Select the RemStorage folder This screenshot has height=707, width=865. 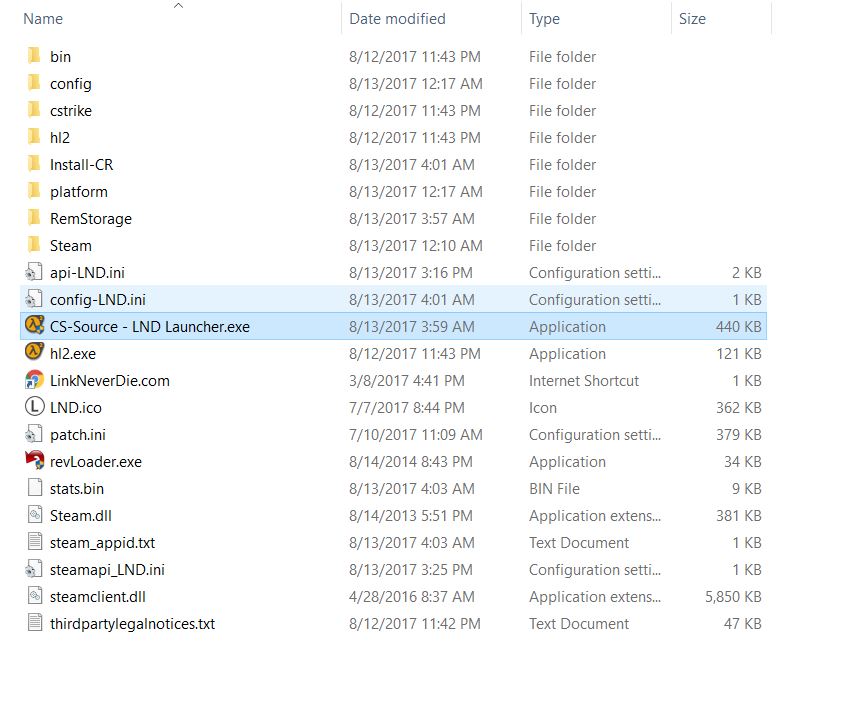coord(90,218)
